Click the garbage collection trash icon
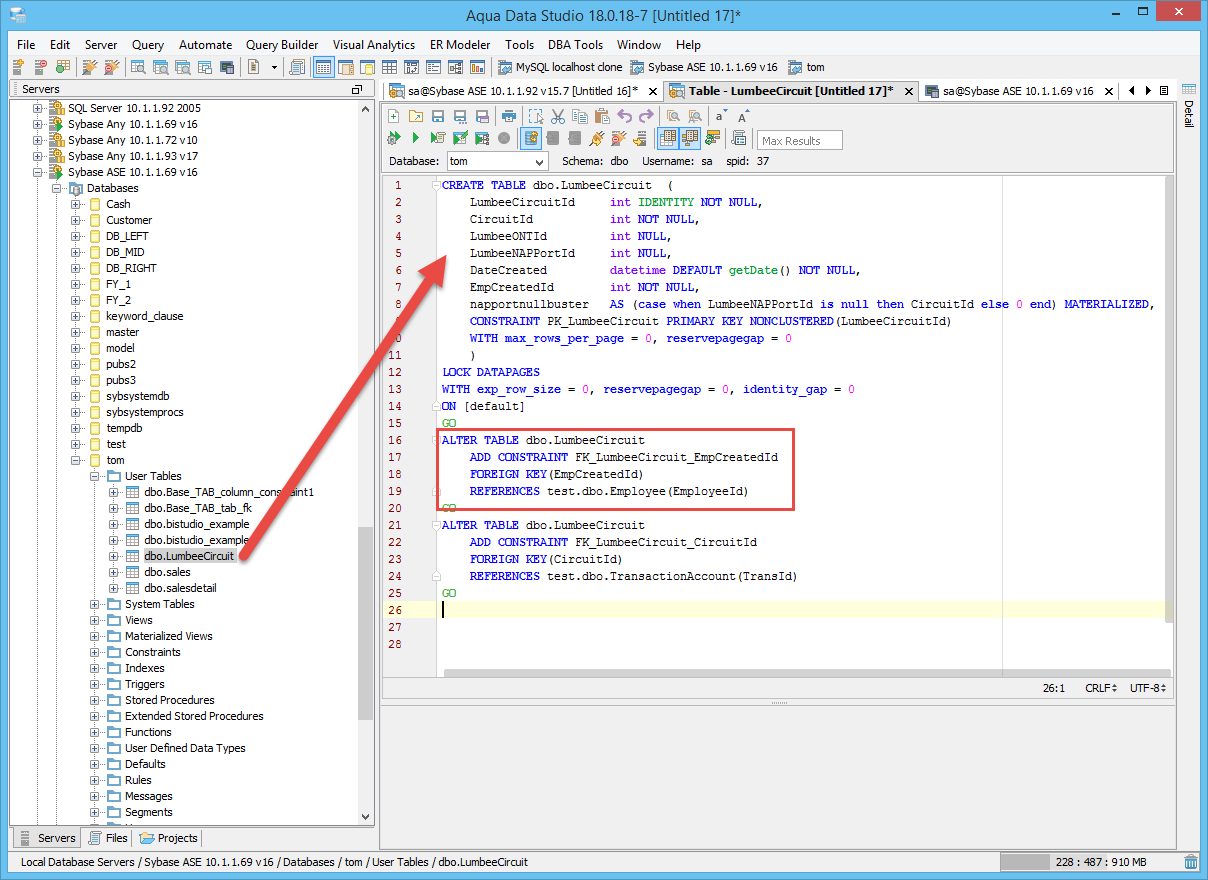 point(1191,862)
